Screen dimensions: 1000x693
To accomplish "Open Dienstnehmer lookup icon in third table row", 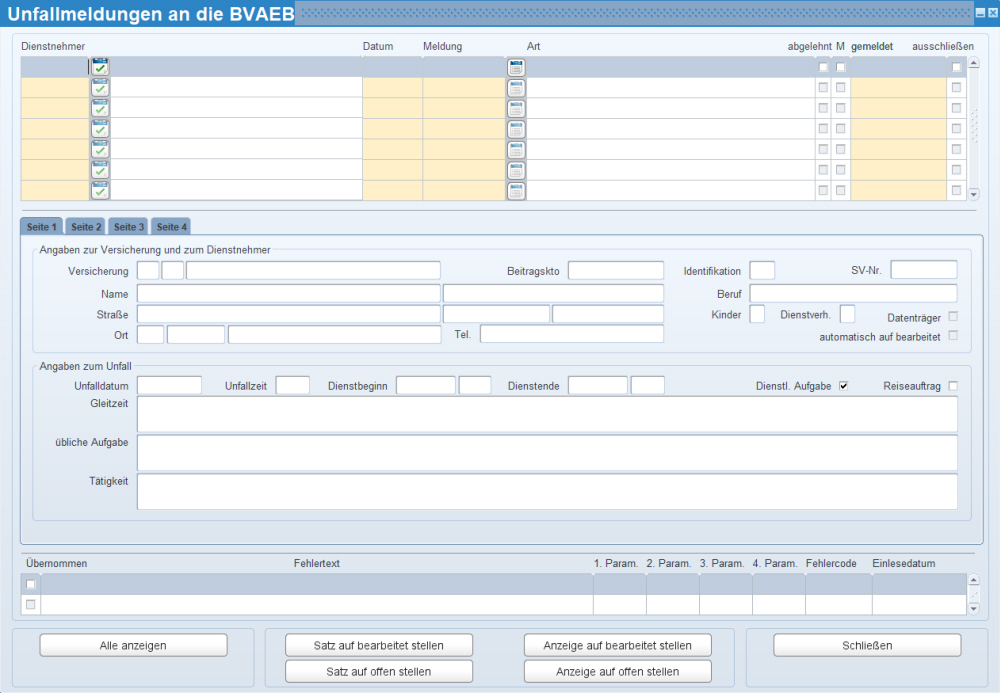I will (x=100, y=108).
